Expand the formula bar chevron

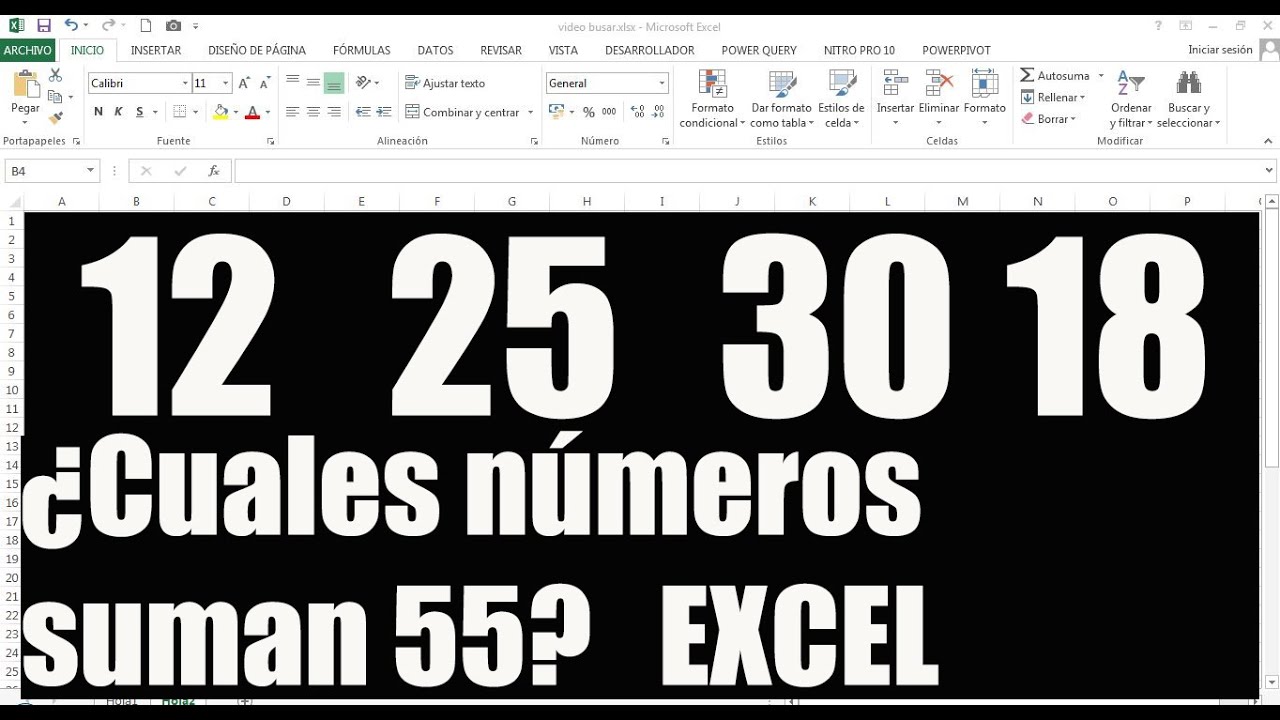pyautogui.click(x=1270, y=171)
